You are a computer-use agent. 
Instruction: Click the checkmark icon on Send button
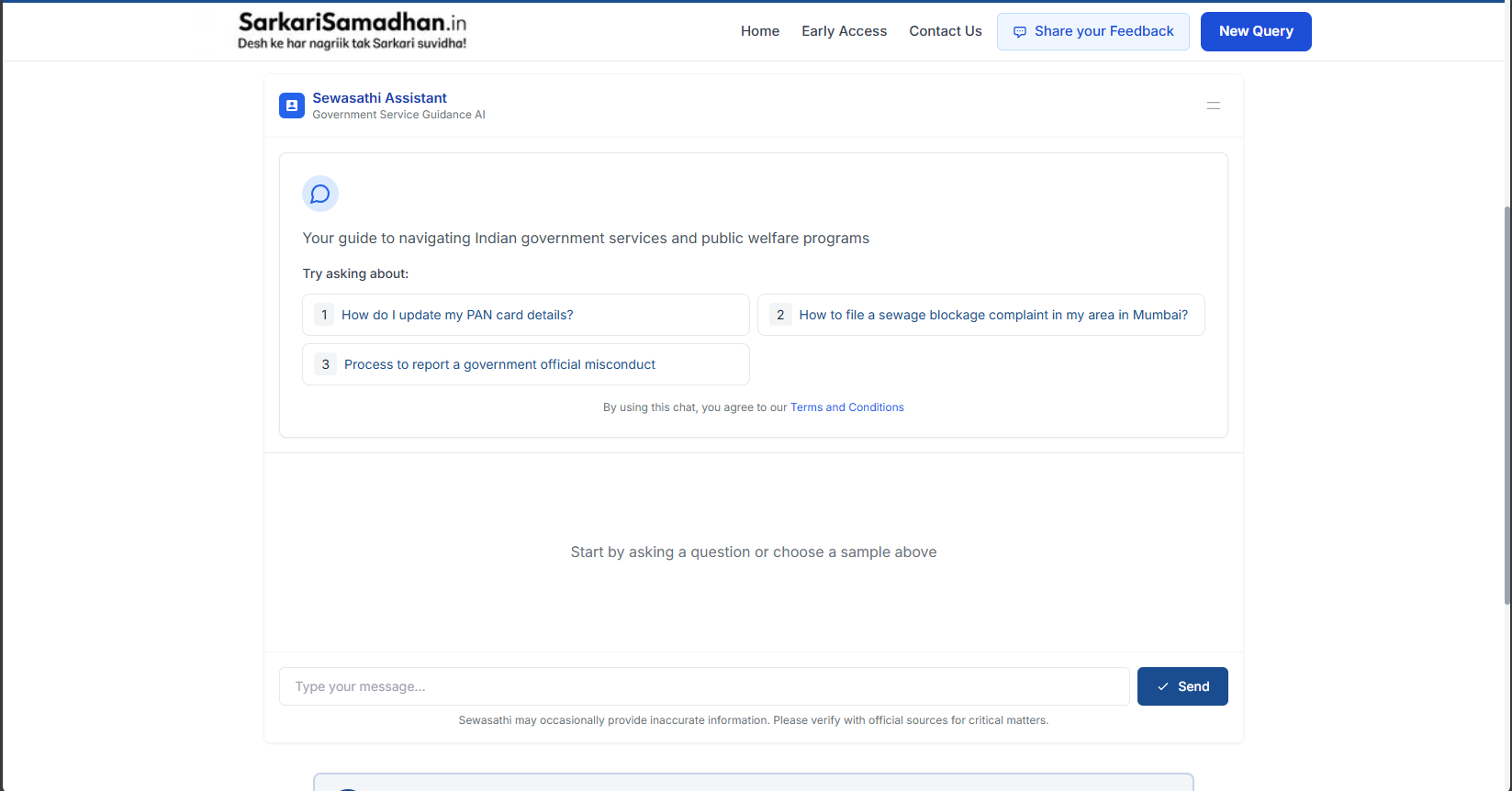(1163, 686)
